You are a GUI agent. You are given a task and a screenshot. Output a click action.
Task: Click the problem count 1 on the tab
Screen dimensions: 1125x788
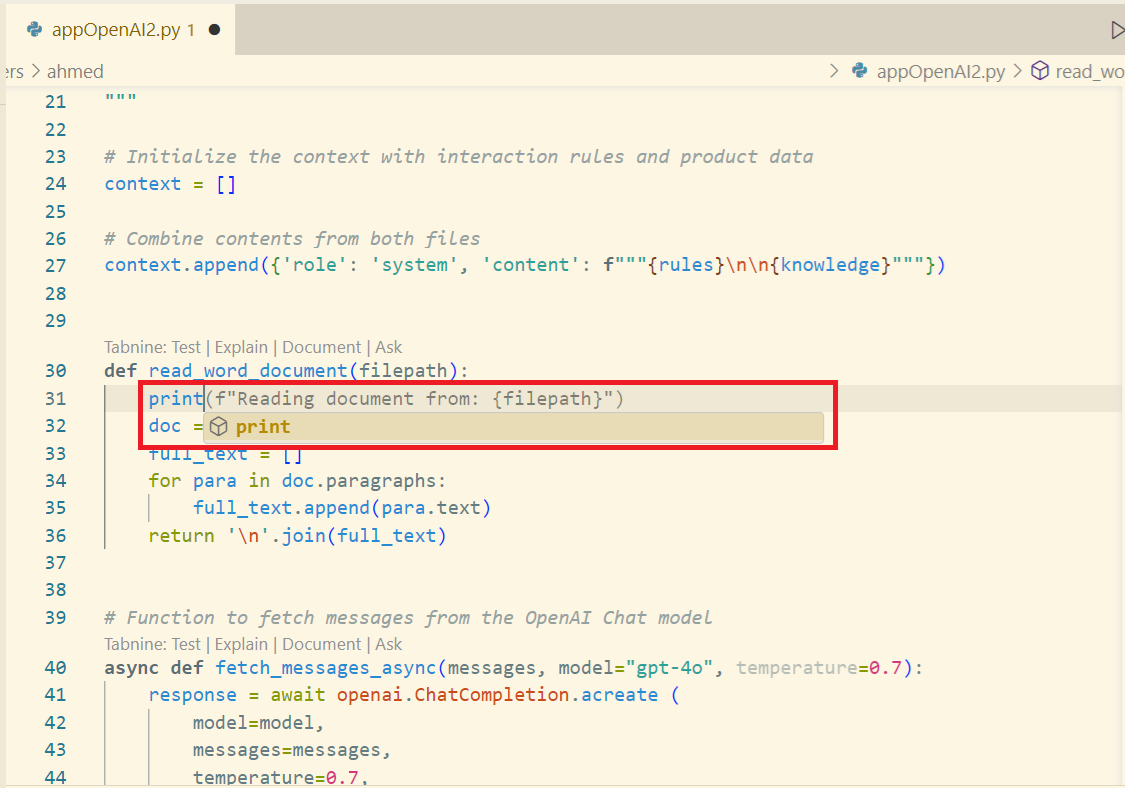pyautogui.click(x=191, y=29)
